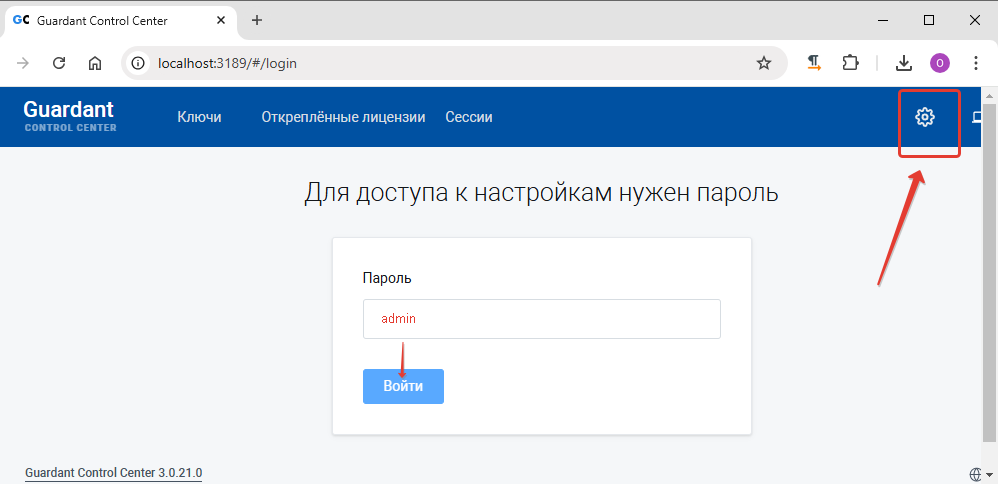Go to the Сессии tab
Image resolution: width=998 pixels, height=484 pixels.
468,117
